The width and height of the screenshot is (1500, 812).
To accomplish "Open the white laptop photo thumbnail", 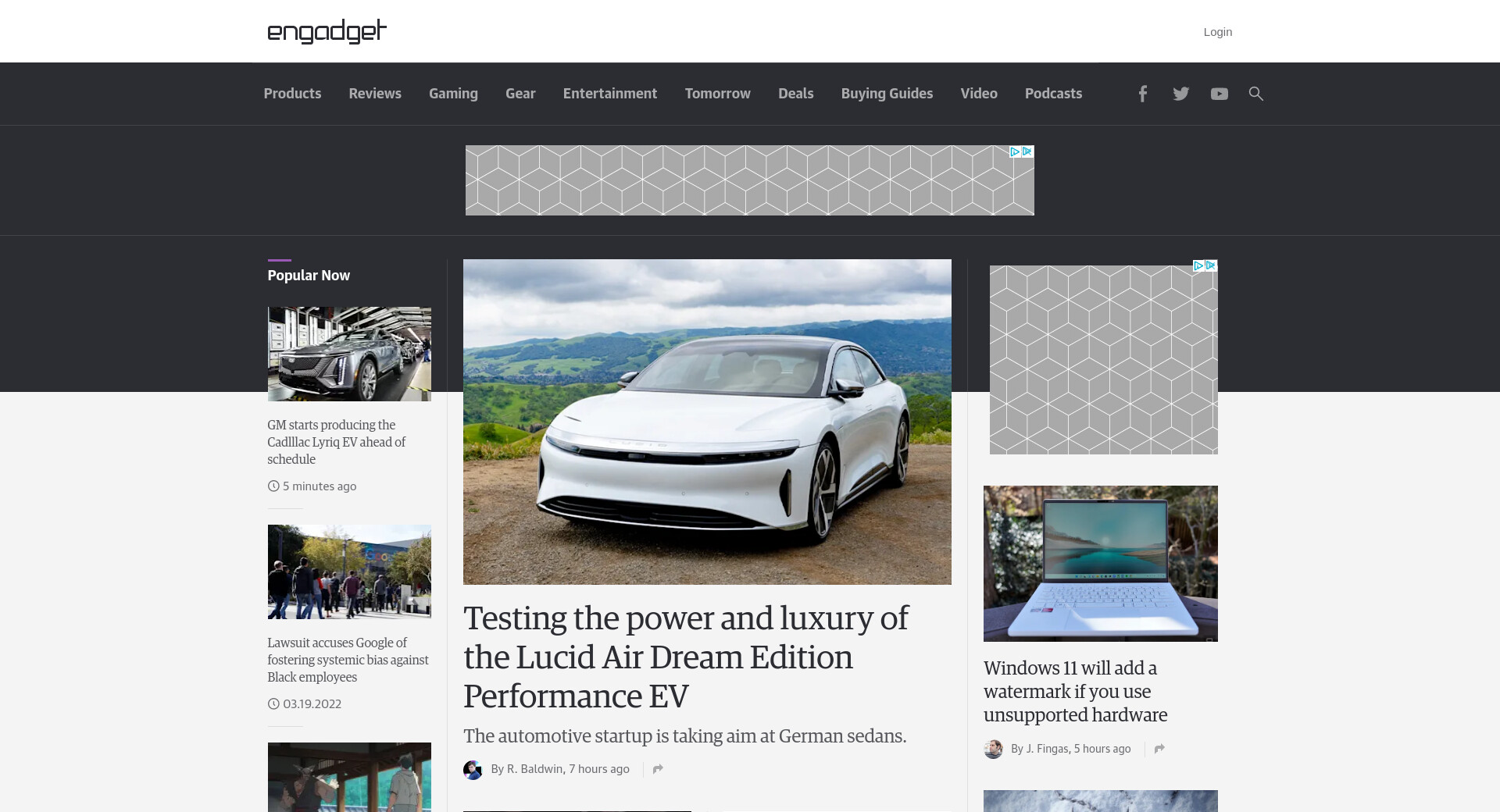I will coord(1101,564).
